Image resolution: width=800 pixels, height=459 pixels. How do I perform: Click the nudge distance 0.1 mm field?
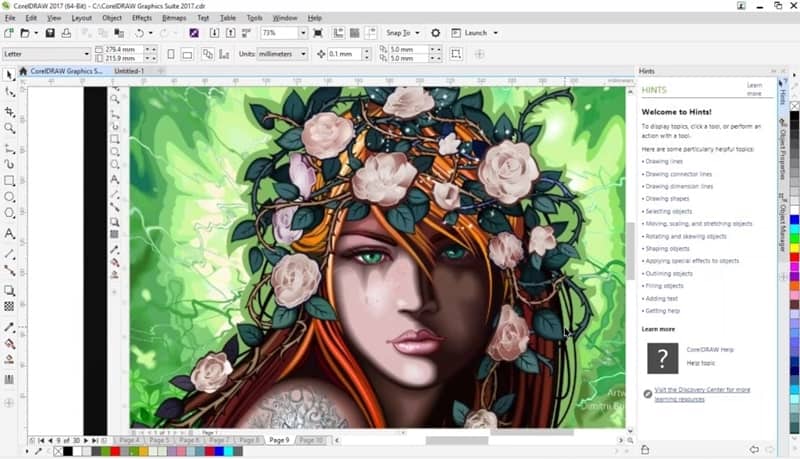(344, 54)
